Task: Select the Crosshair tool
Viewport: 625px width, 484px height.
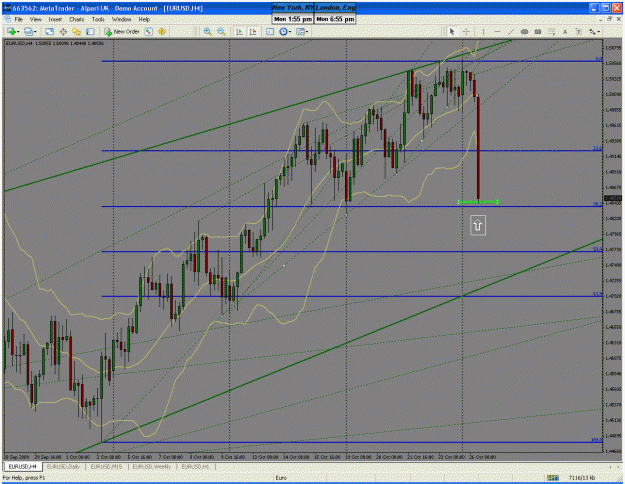Action: coord(466,31)
